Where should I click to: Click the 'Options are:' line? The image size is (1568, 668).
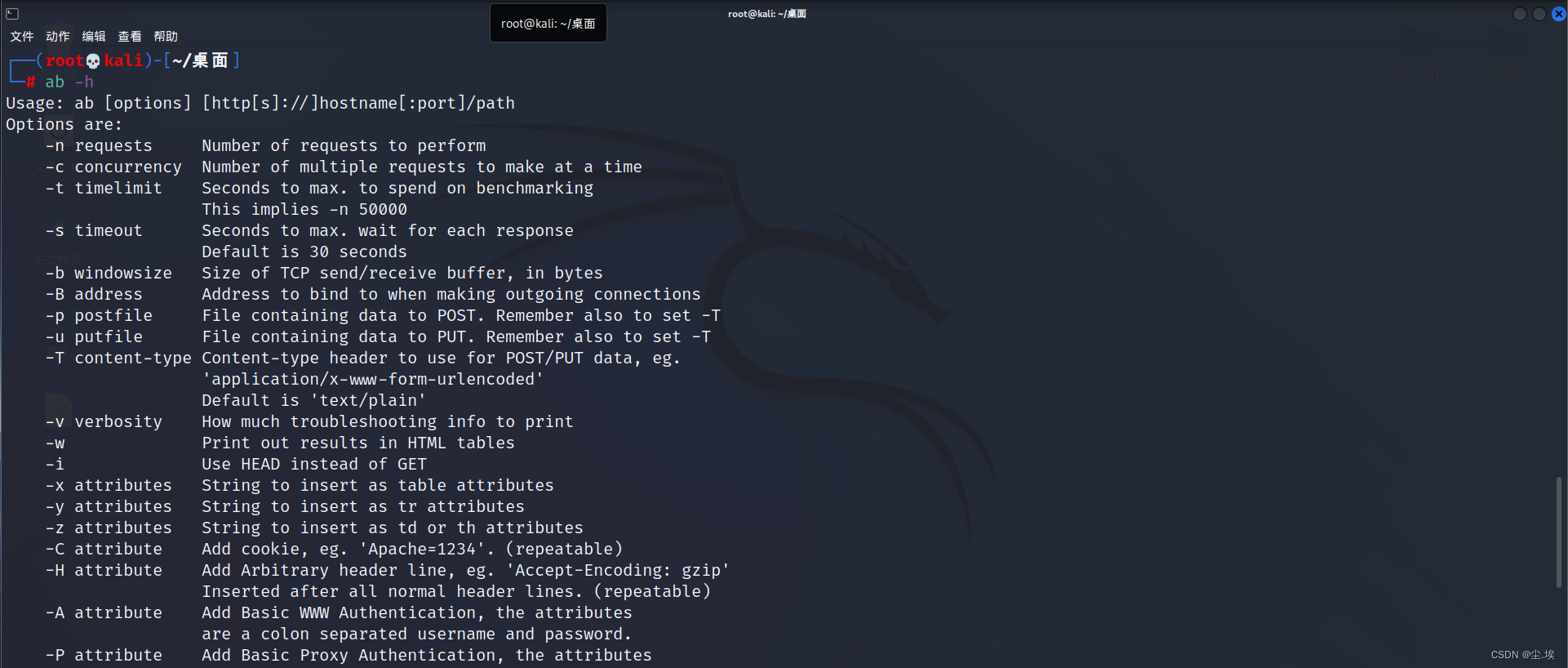point(64,124)
